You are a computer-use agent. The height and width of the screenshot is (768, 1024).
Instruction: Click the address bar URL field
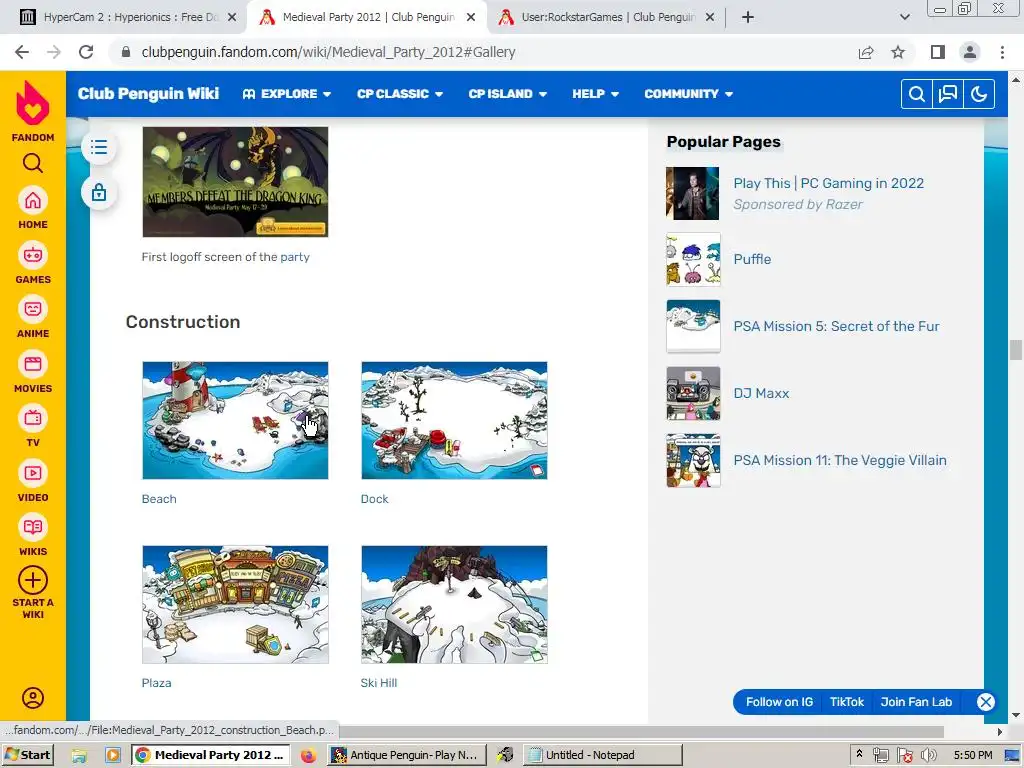pos(483,52)
